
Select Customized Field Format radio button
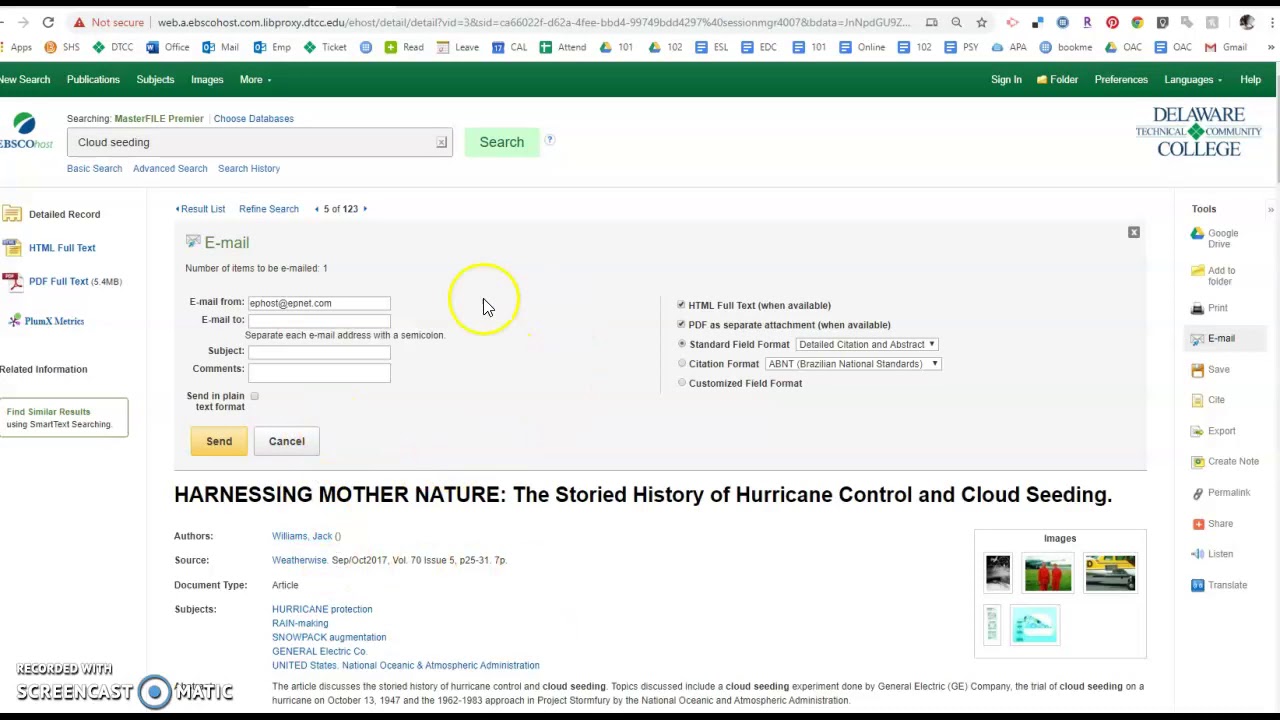click(682, 382)
